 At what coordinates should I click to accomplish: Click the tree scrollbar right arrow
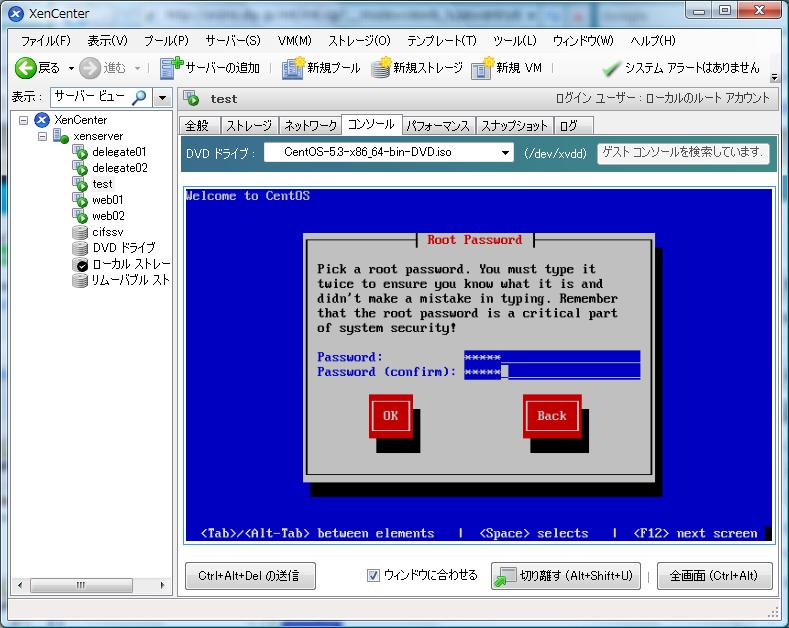coord(162,585)
